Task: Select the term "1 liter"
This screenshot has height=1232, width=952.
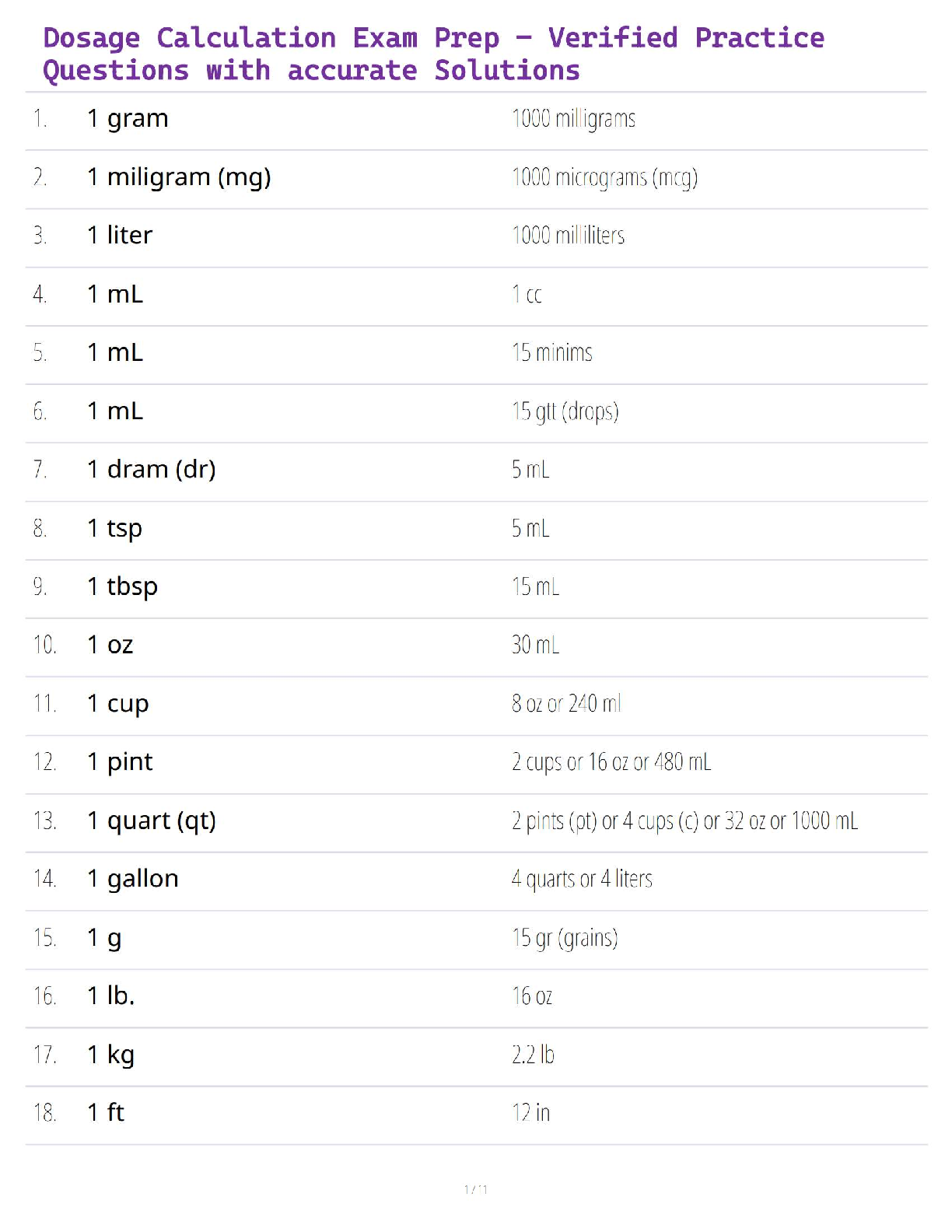Action: [x=120, y=236]
